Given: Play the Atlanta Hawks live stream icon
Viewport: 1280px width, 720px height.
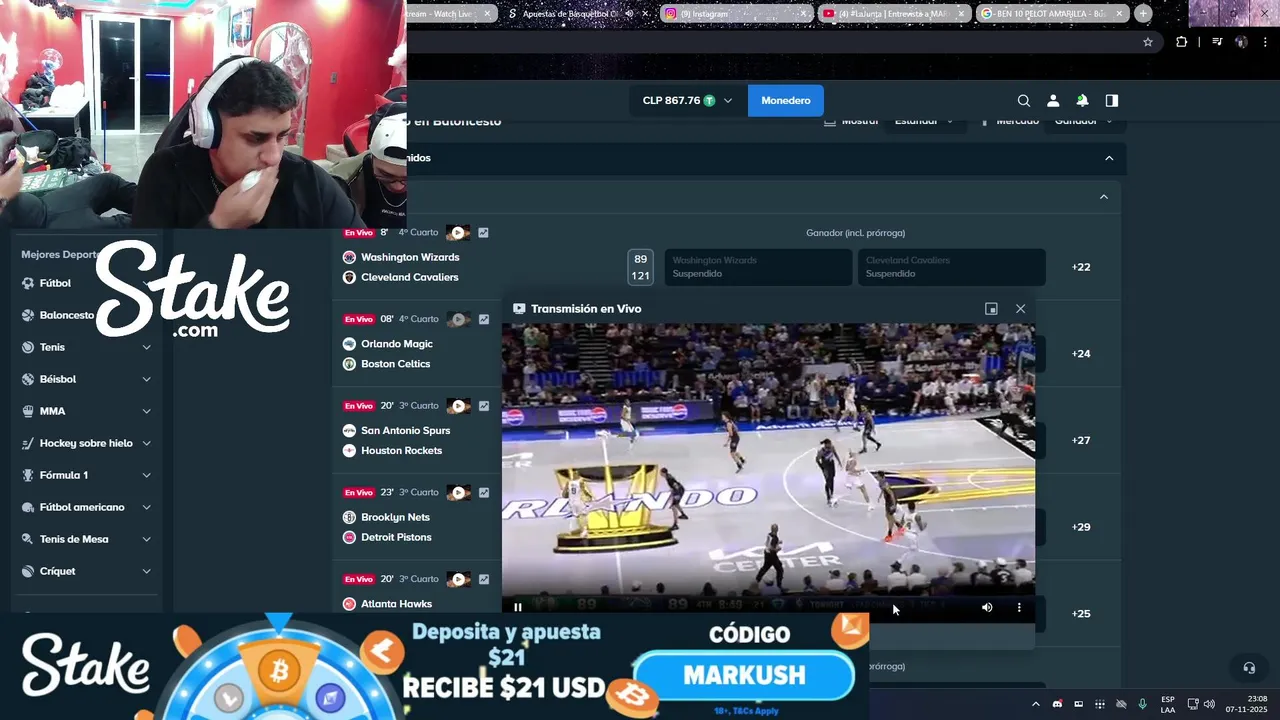Looking at the screenshot, I should [458, 579].
